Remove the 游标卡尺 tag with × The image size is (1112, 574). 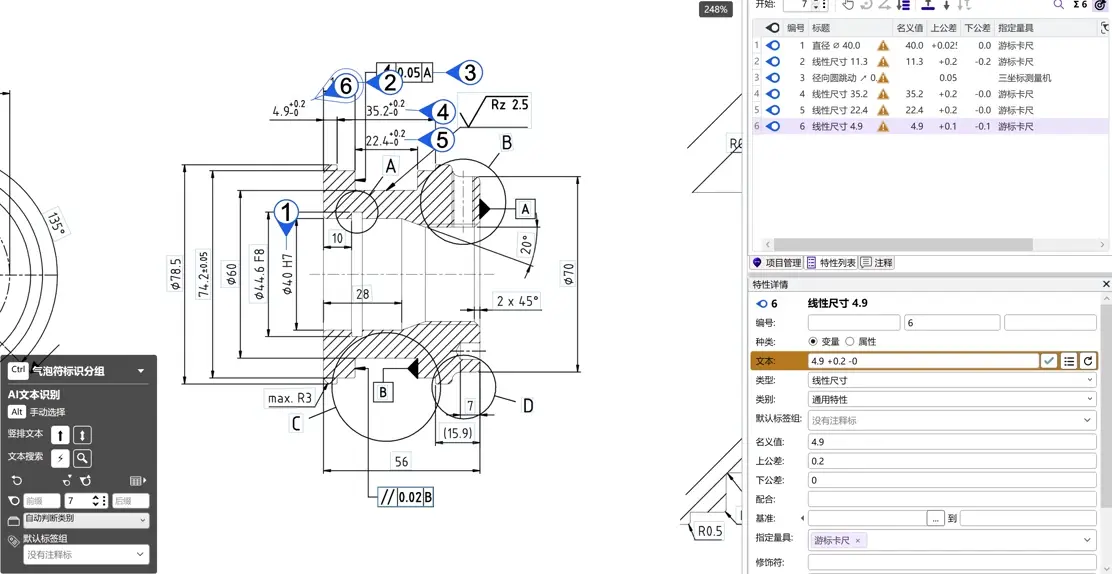tap(857, 541)
